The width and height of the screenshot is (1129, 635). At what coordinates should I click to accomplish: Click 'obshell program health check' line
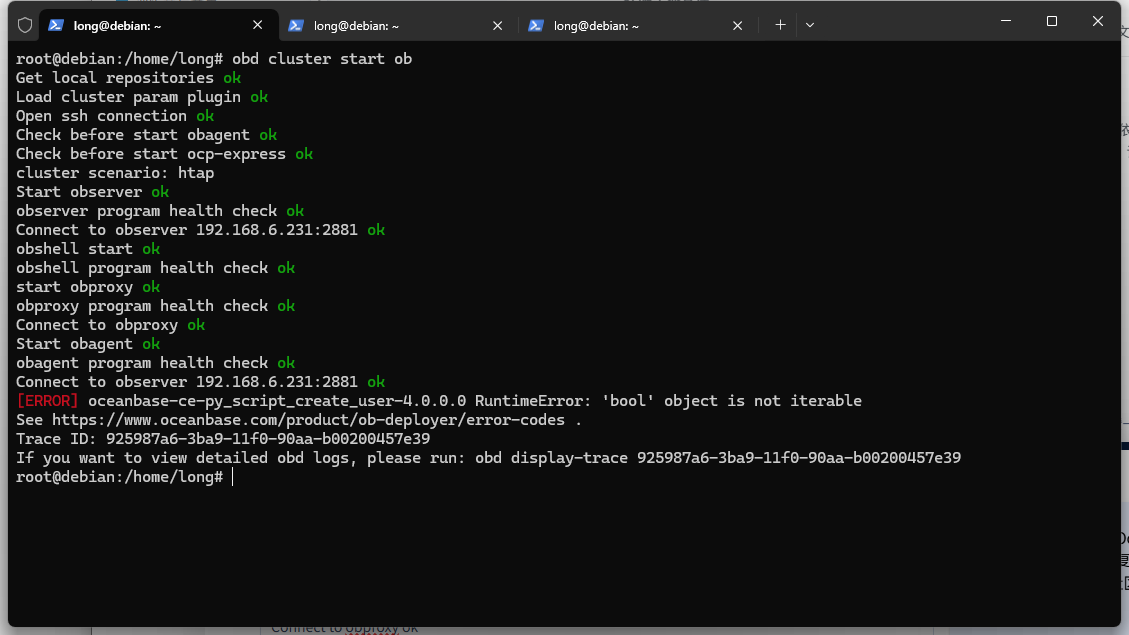156,268
